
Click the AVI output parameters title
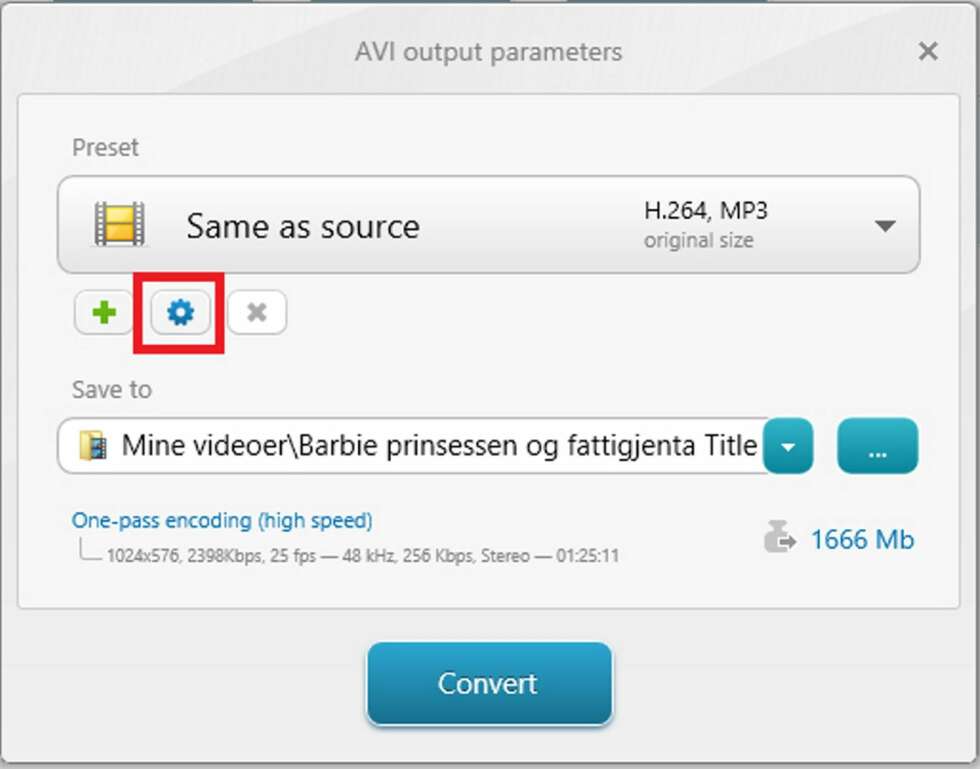click(x=488, y=52)
